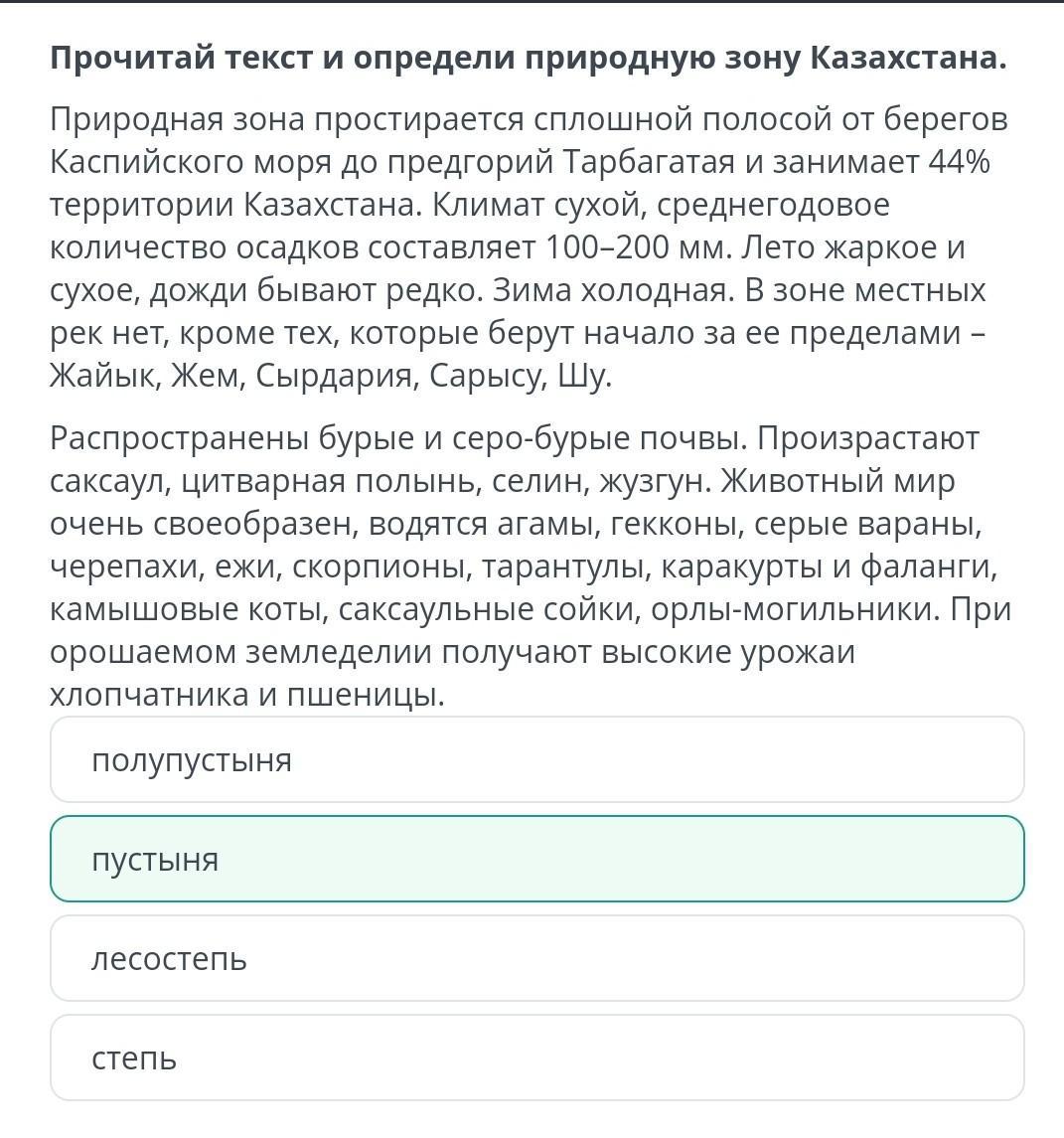
Task: Click the word «Казахстана» in the bold heading
Action: click(x=908, y=58)
